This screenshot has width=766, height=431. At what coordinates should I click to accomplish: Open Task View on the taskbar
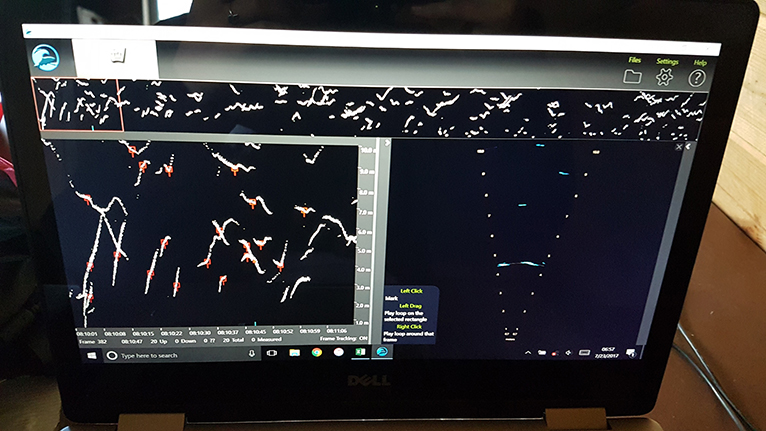pos(272,354)
